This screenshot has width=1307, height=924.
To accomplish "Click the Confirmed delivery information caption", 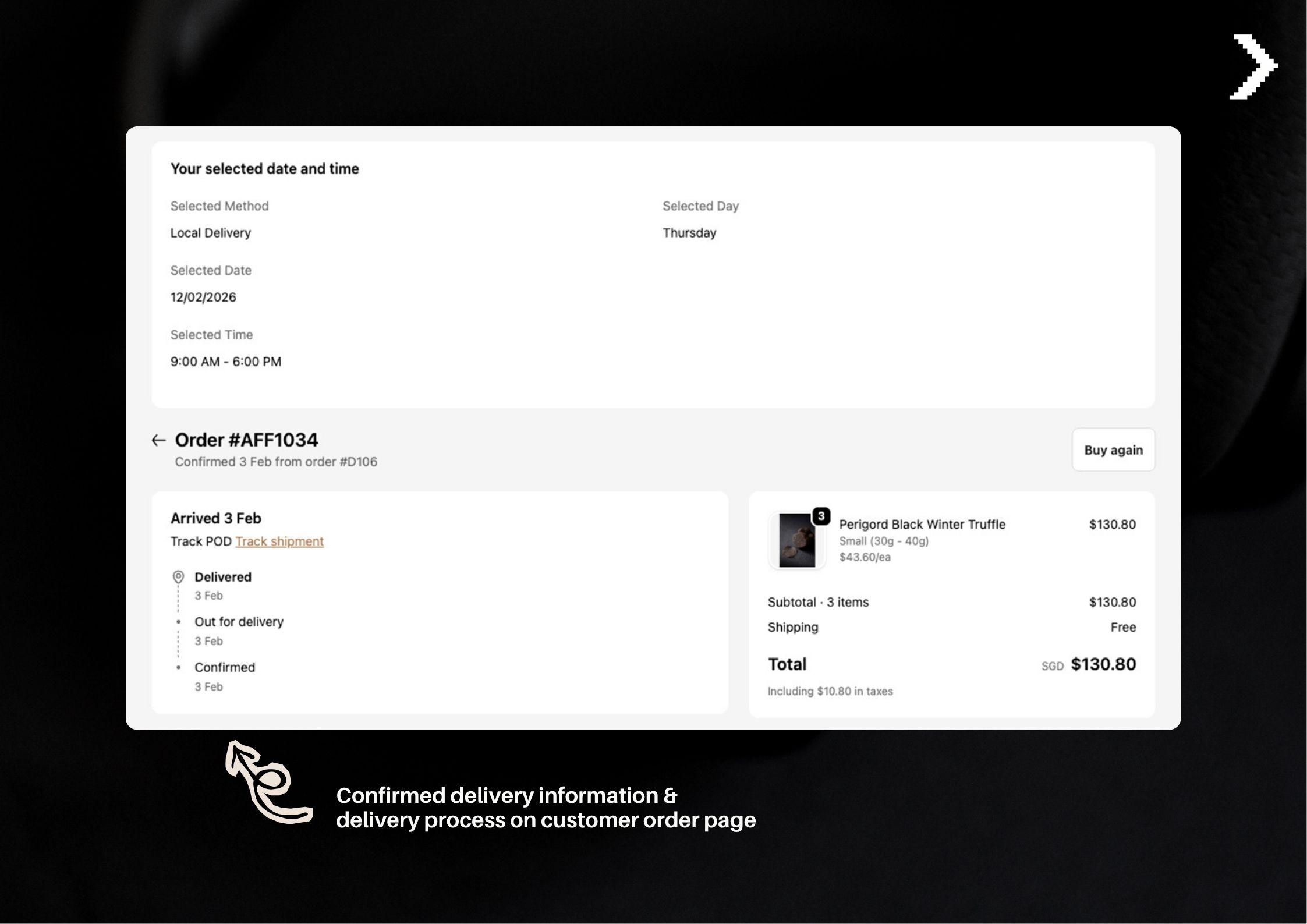I will (x=546, y=808).
